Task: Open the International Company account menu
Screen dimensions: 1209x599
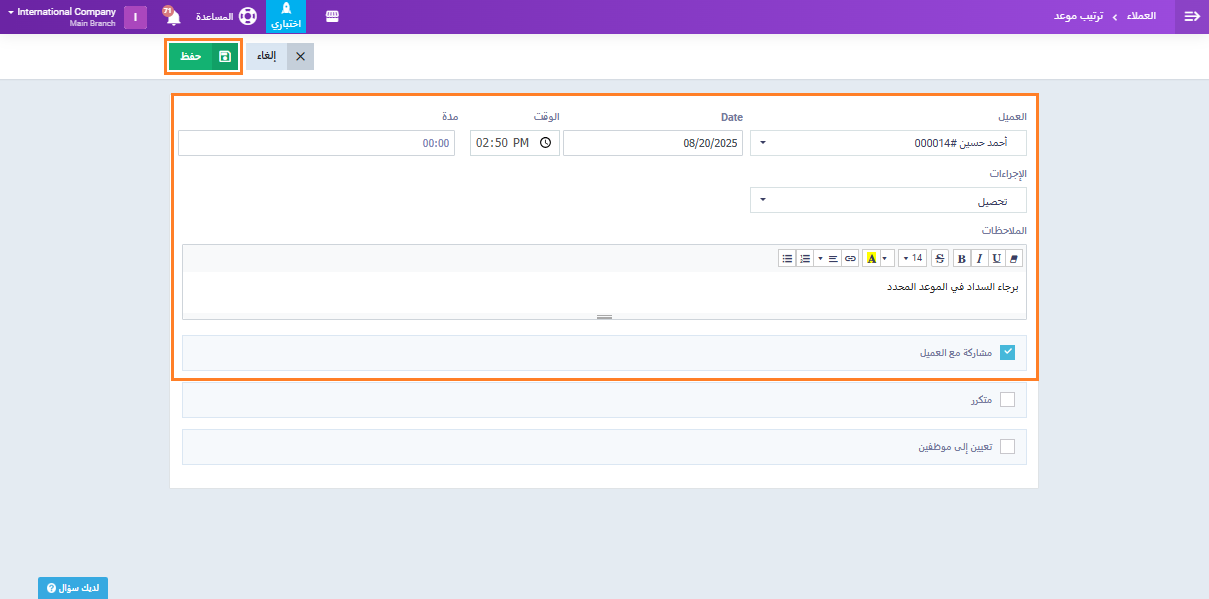Action: tap(62, 17)
